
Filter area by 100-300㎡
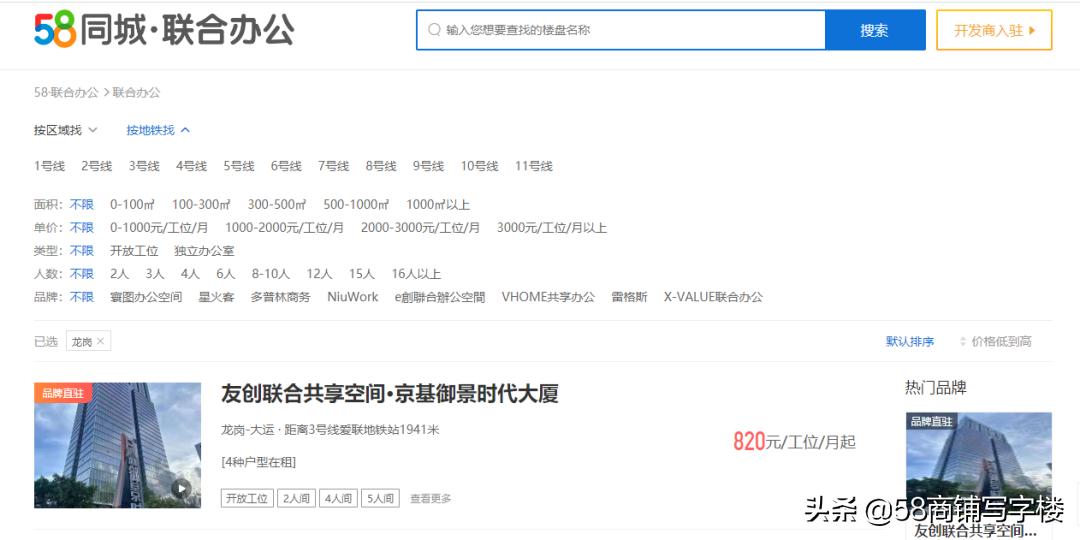[201, 205]
